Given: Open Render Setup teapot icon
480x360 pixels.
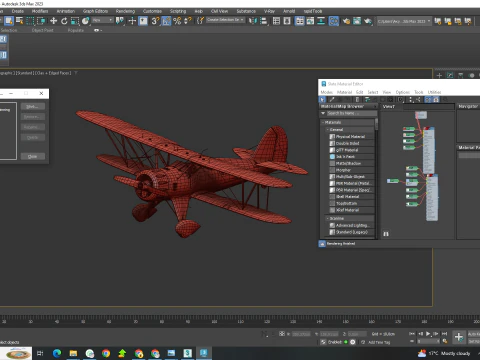Looking at the screenshot, I should pos(346,21).
